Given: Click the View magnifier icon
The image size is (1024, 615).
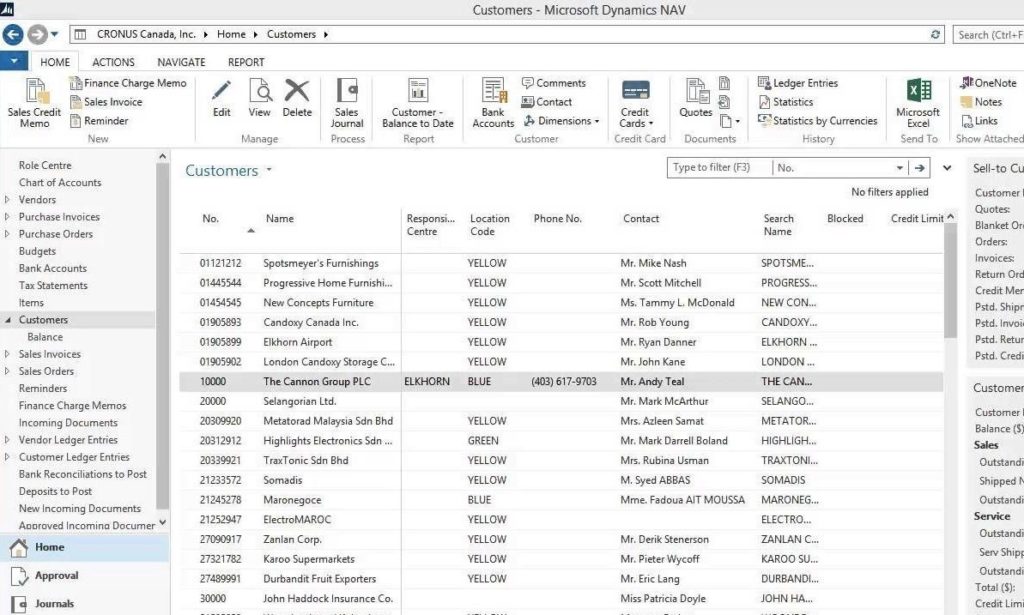Looking at the screenshot, I should (259, 91).
